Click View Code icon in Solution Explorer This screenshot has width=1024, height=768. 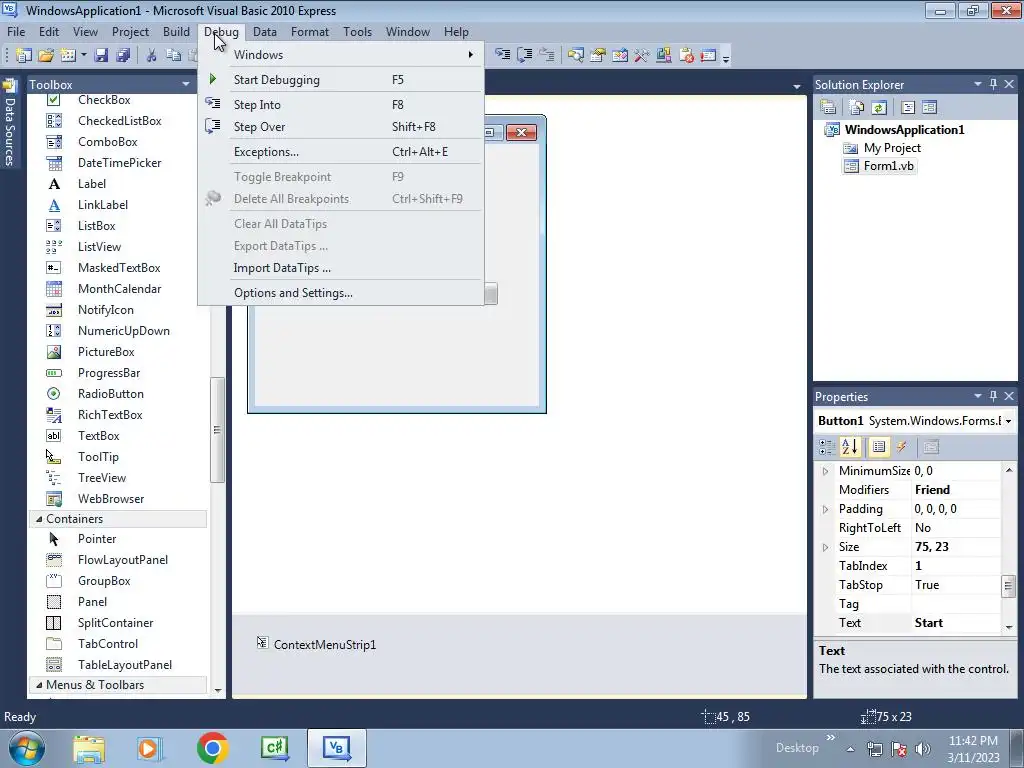pyautogui.click(x=908, y=107)
